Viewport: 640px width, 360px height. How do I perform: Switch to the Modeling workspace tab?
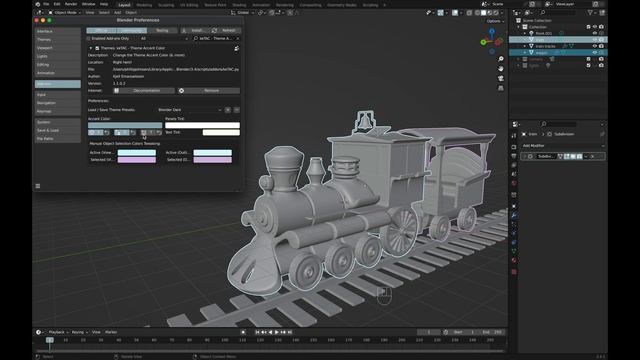(144, 5)
